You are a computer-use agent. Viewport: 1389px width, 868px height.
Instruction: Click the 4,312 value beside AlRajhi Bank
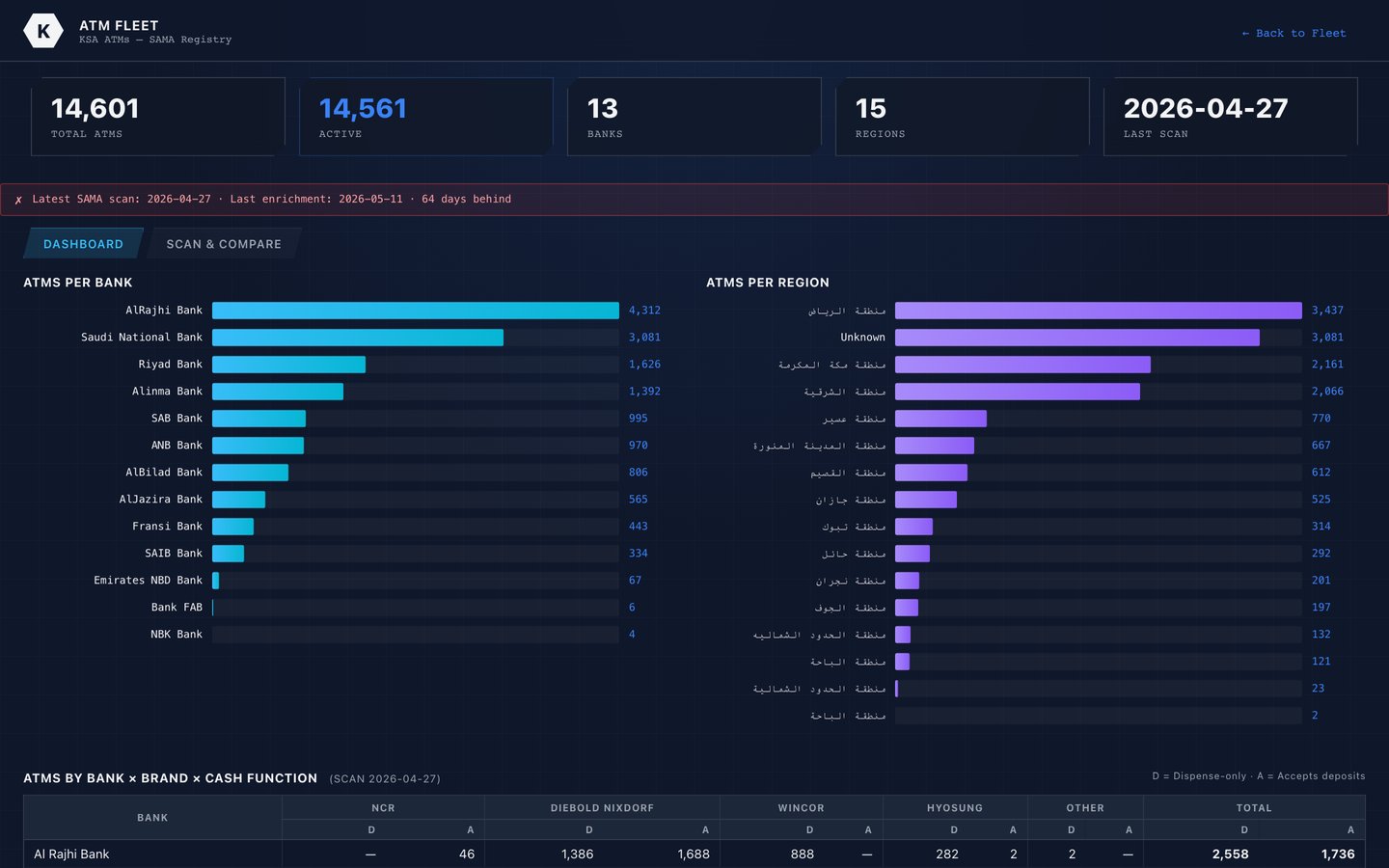point(644,311)
